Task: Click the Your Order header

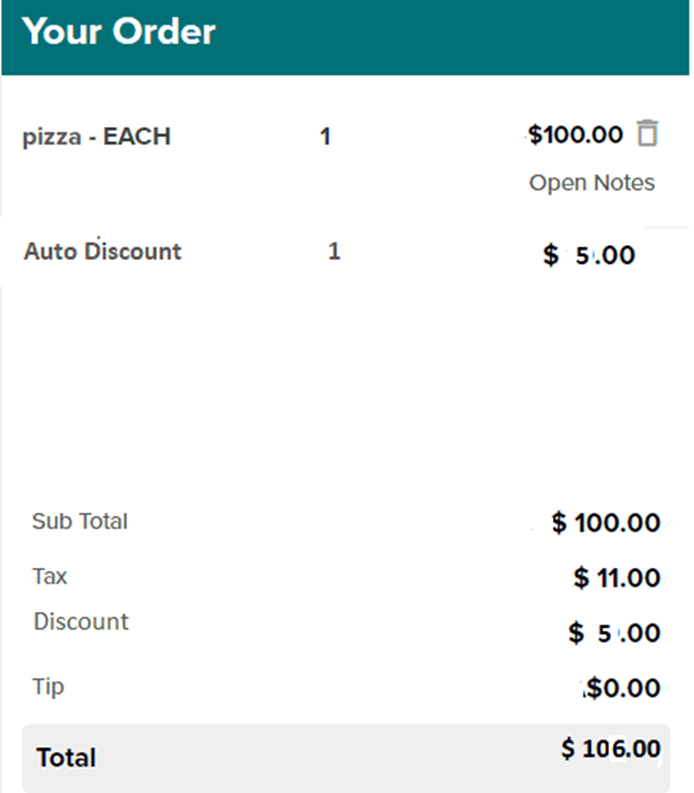Action: click(x=118, y=32)
